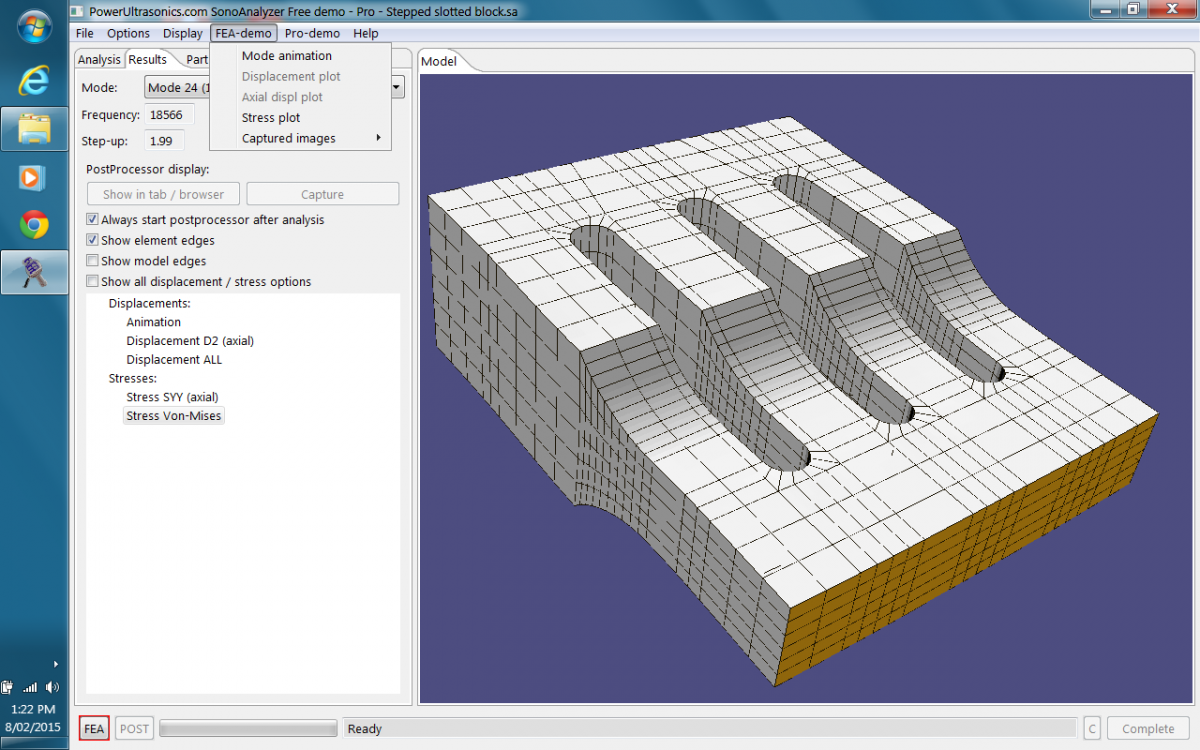Enable Show all displacement / stress options
The width and height of the screenshot is (1200, 750).
93,282
